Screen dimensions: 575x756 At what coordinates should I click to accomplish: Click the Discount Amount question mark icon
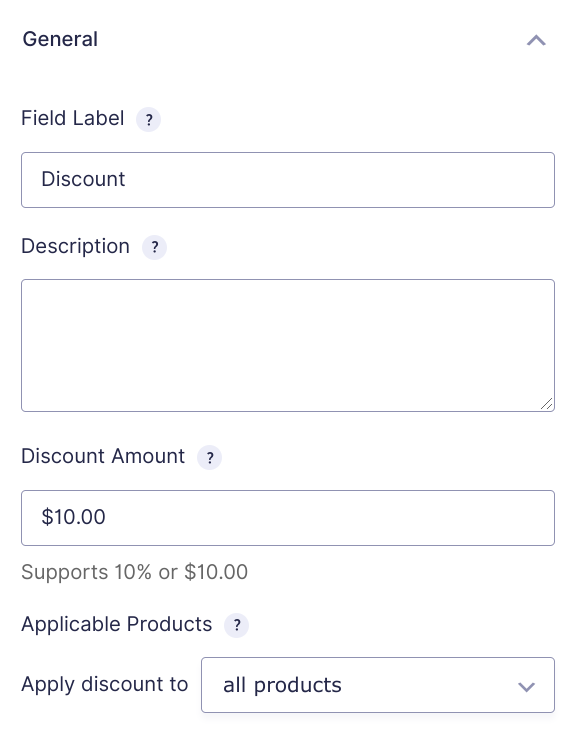210,457
